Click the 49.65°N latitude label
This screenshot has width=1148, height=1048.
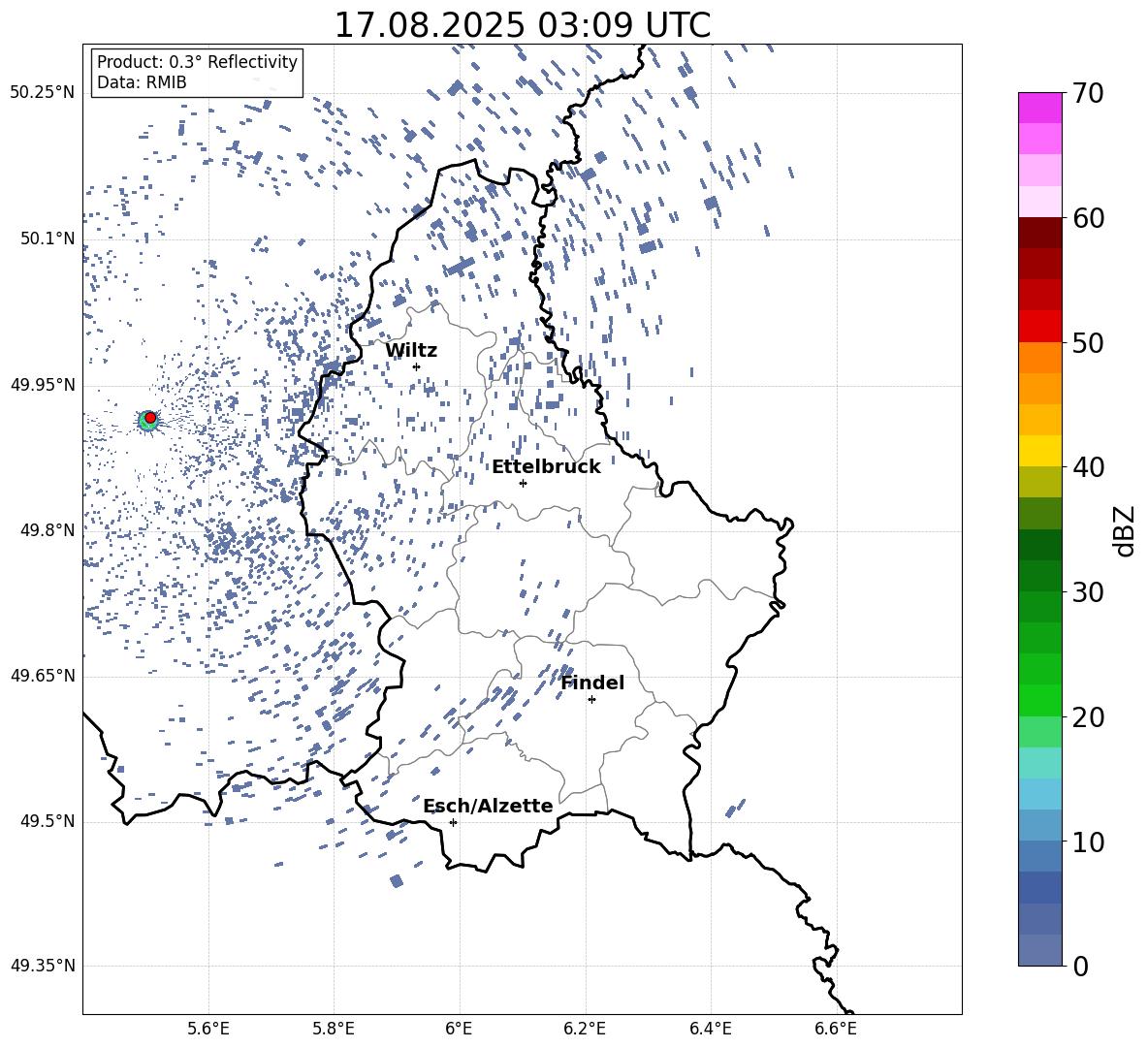43,675
